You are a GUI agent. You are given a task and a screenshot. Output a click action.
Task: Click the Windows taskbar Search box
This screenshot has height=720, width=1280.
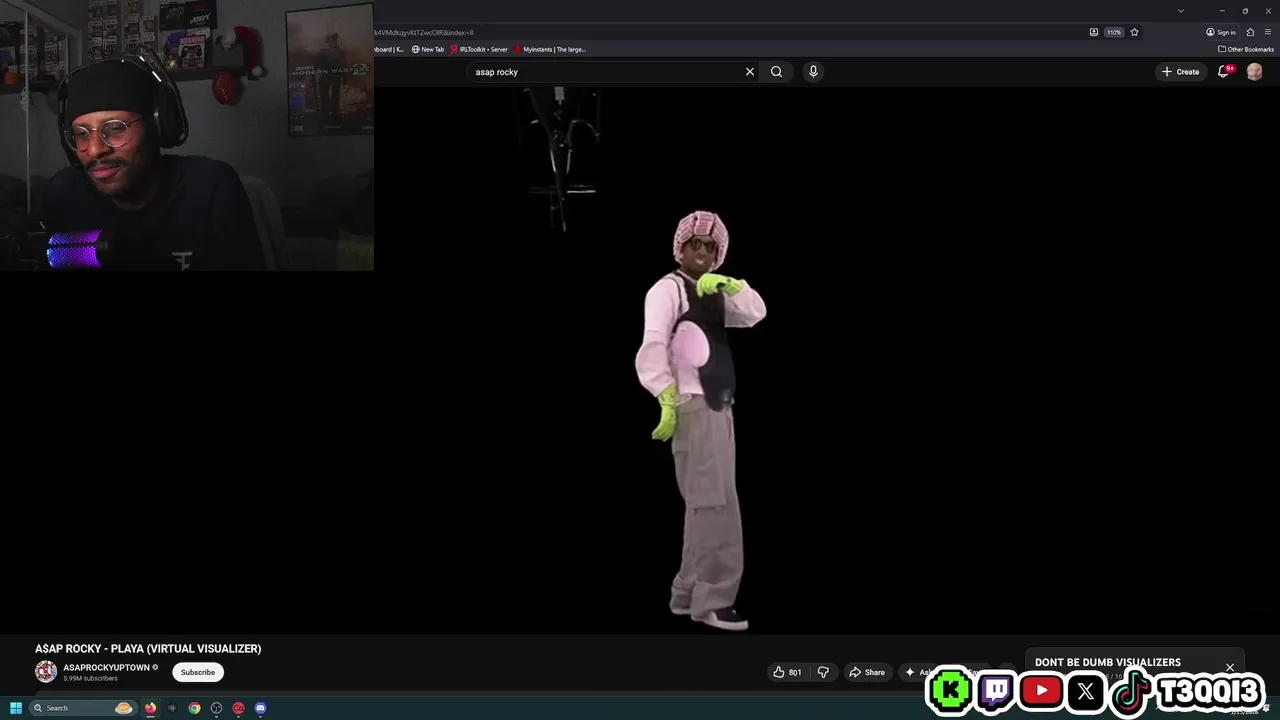tap(83, 708)
